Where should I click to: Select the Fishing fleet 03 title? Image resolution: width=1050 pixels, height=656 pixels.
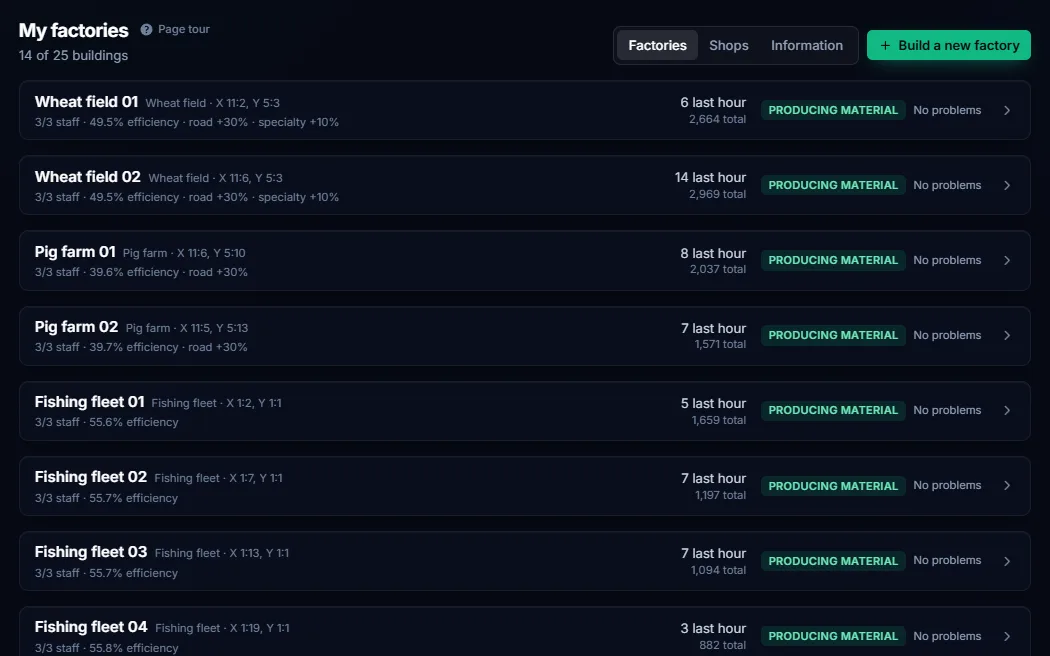click(91, 552)
